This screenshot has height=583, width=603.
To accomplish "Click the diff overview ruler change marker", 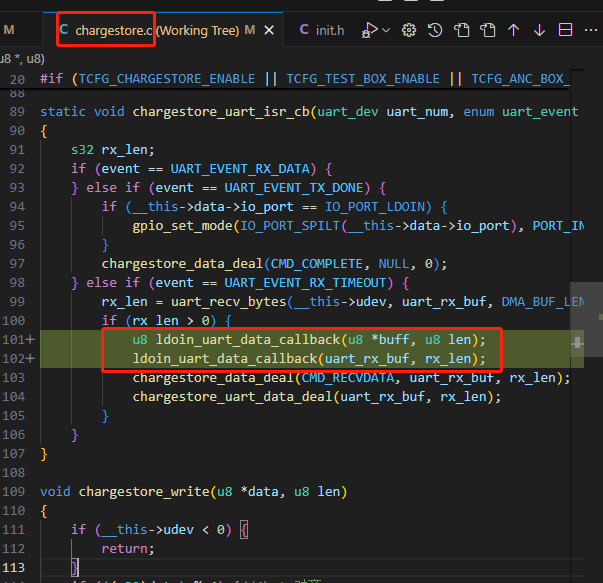I will click(x=577, y=342).
